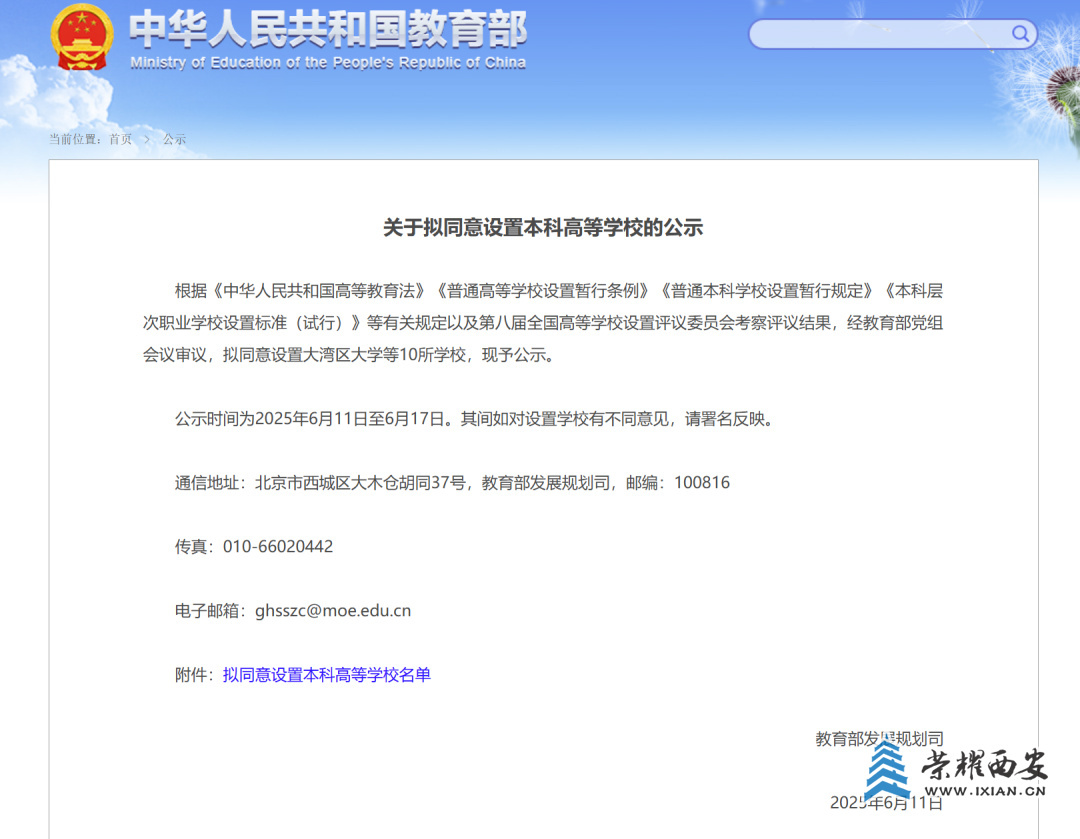
Task: Click the 中华人民共和国教育部 site title
Action: coord(328,29)
